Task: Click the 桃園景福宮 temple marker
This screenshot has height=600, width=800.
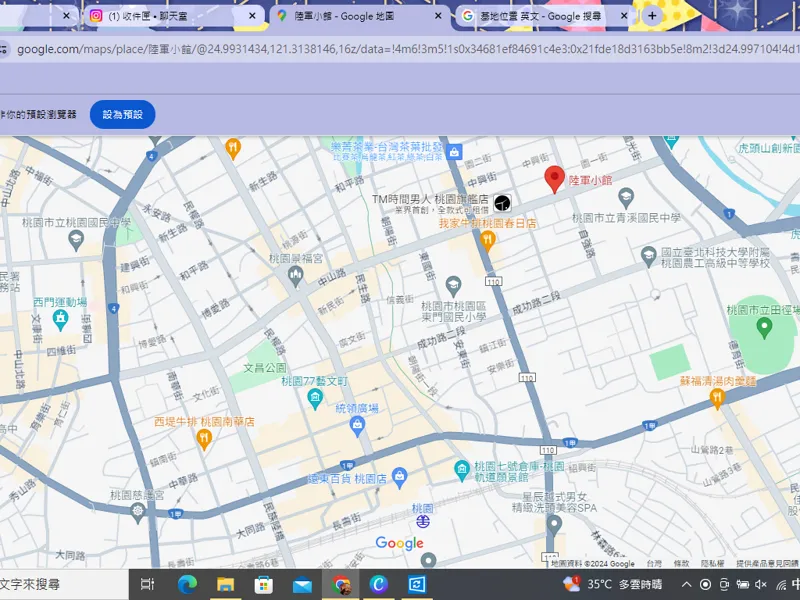Action: coord(295,277)
